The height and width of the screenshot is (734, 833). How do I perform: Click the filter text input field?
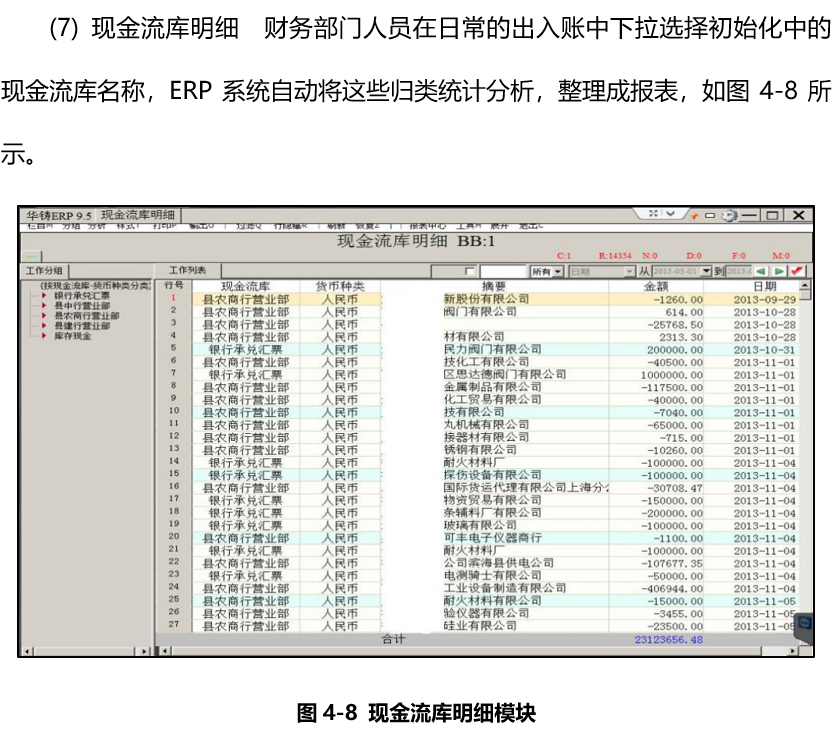tap(503, 271)
